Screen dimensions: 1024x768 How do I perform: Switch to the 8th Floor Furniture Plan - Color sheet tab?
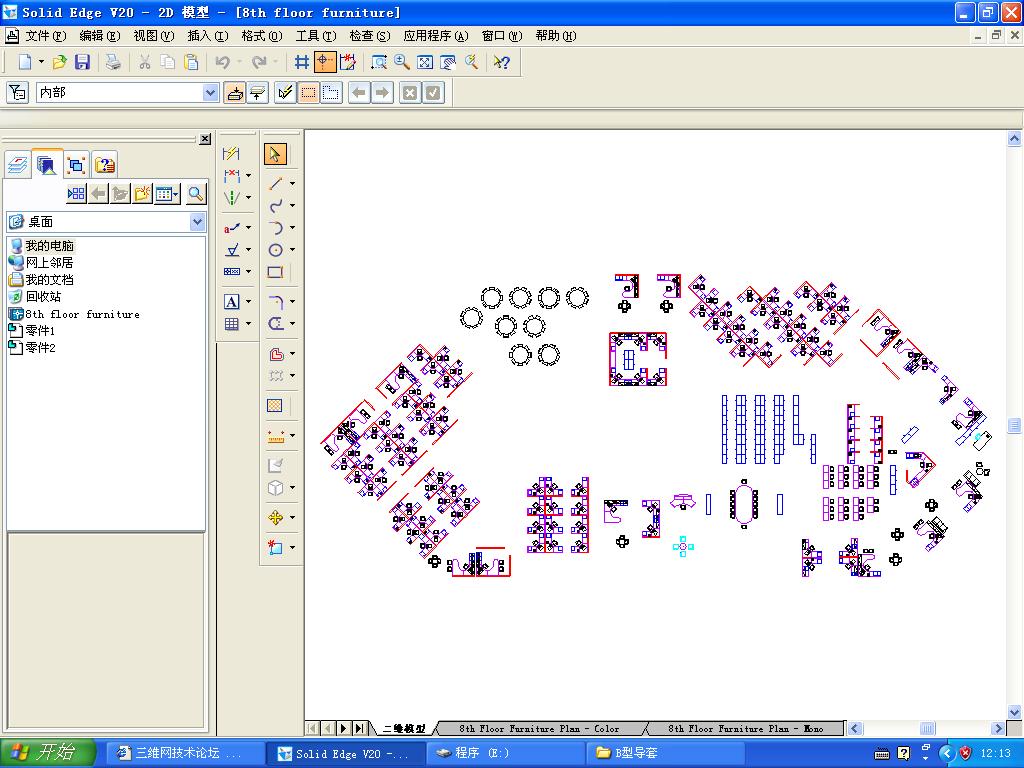pyautogui.click(x=539, y=728)
